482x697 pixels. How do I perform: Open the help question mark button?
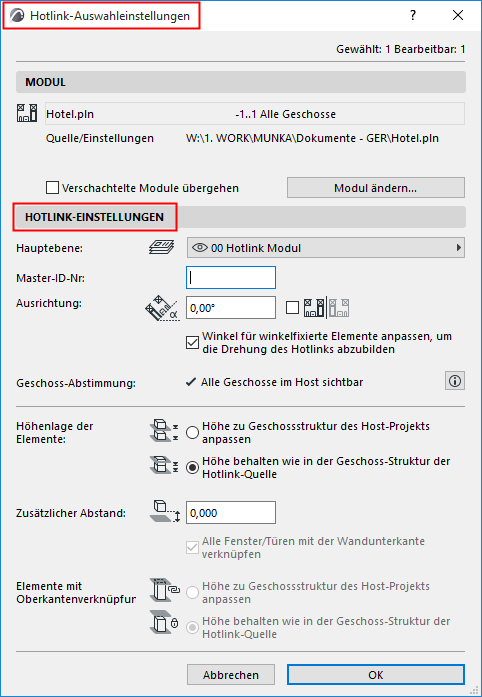click(x=413, y=16)
